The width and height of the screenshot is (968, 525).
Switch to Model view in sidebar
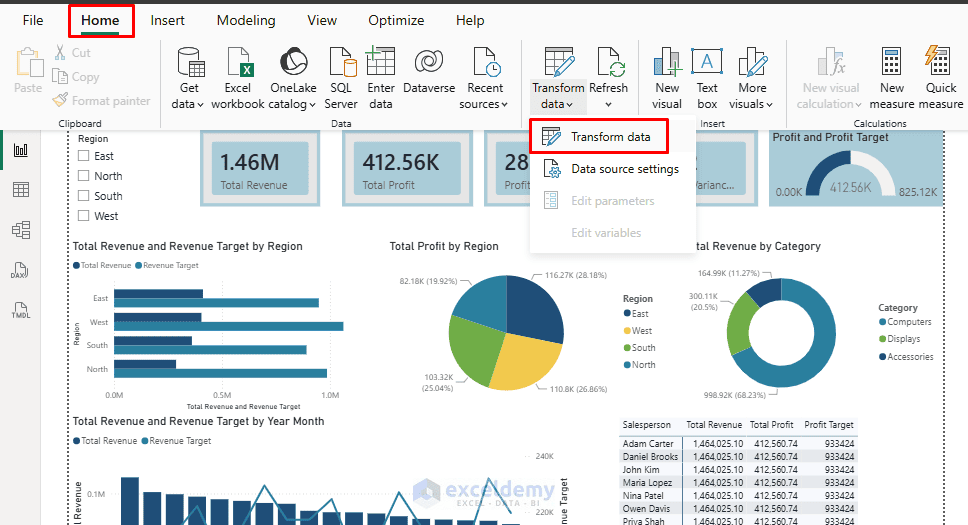click(21, 230)
